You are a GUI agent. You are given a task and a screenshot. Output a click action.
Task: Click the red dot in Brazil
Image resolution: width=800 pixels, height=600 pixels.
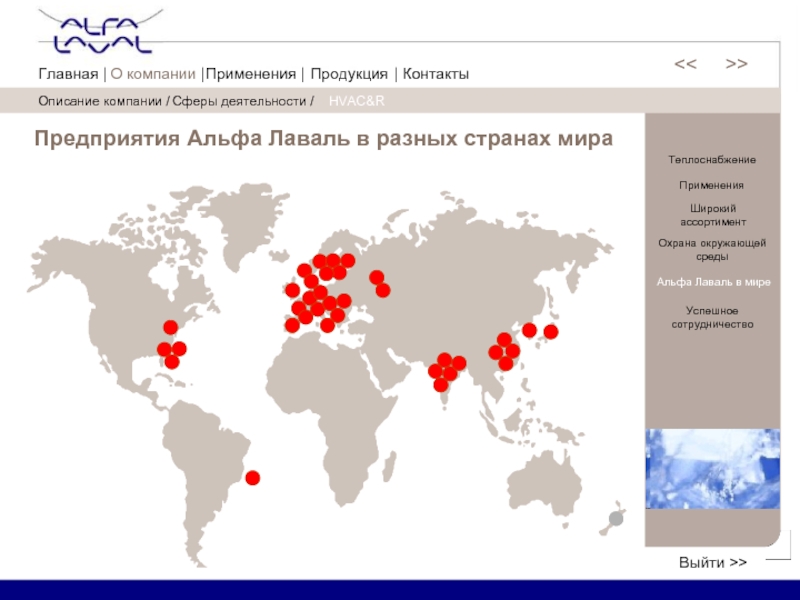253,478
